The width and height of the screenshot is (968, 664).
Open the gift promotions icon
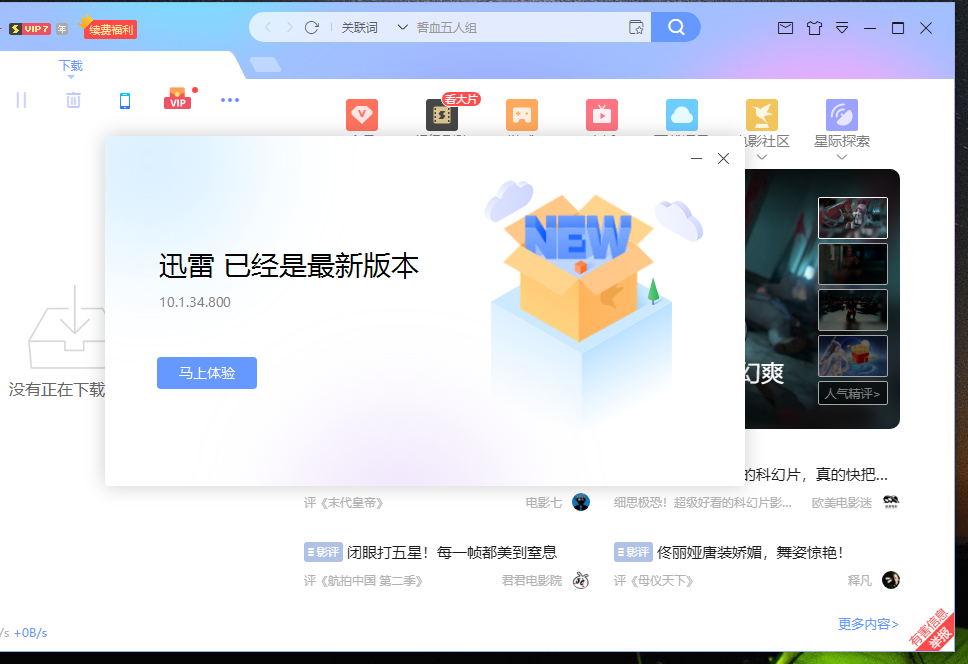point(814,28)
